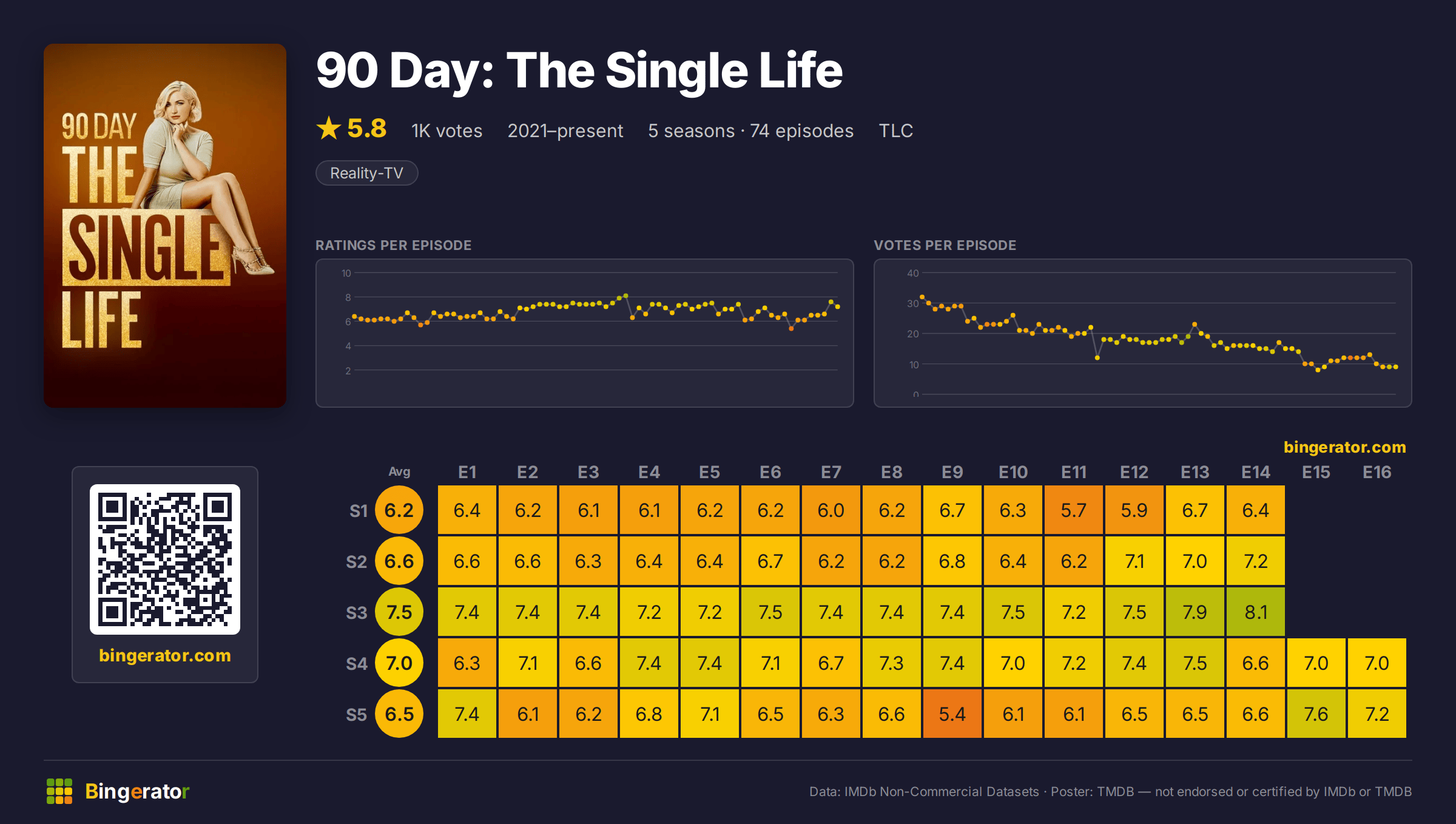Select the S4 row label
The height and width of the screenshot is (824, 1456).
(357, 664)
